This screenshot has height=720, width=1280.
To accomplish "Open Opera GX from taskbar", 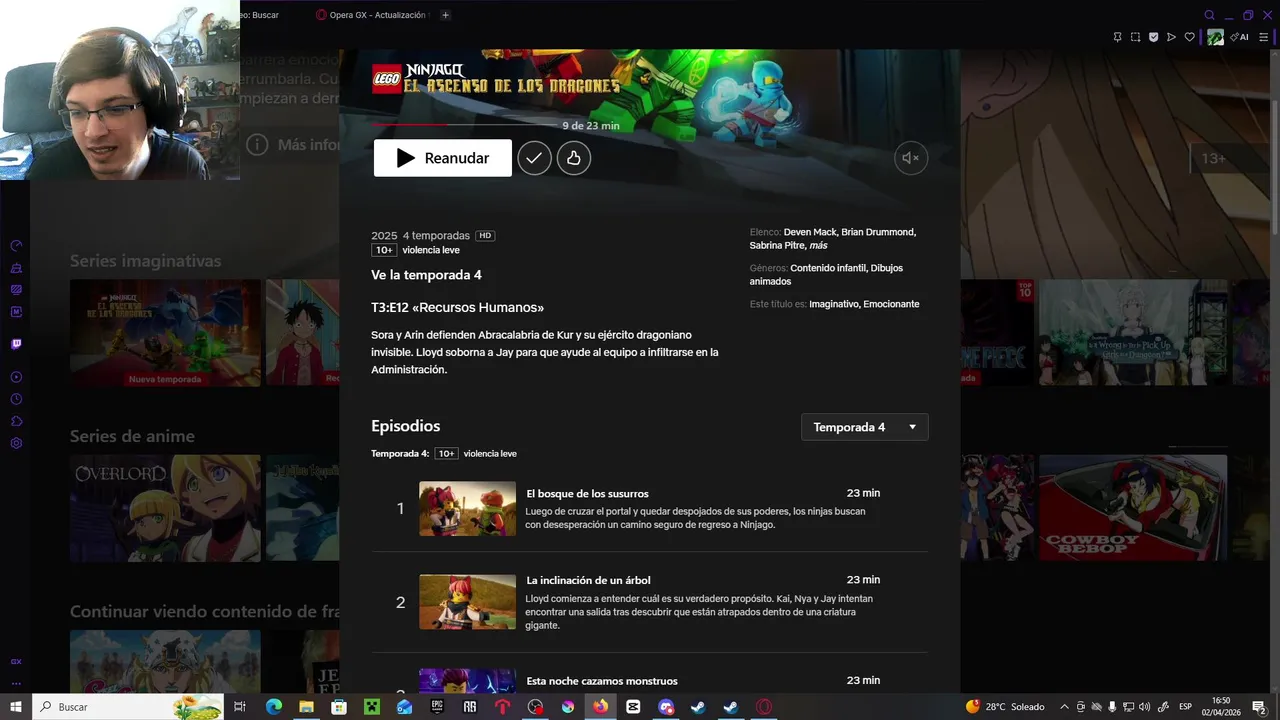I will (x=764, y=707).
